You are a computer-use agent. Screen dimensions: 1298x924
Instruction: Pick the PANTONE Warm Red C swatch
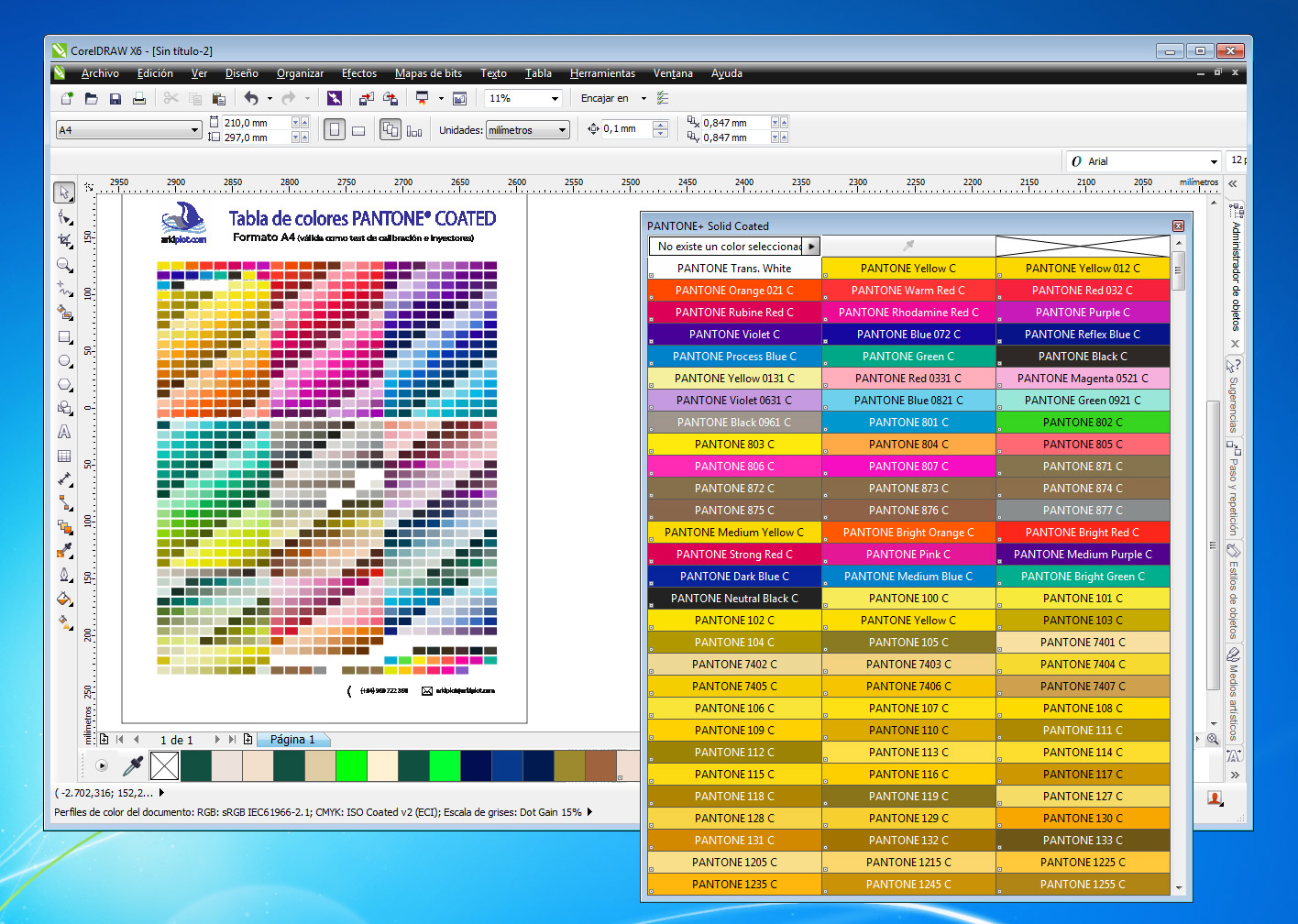(908, 291)
